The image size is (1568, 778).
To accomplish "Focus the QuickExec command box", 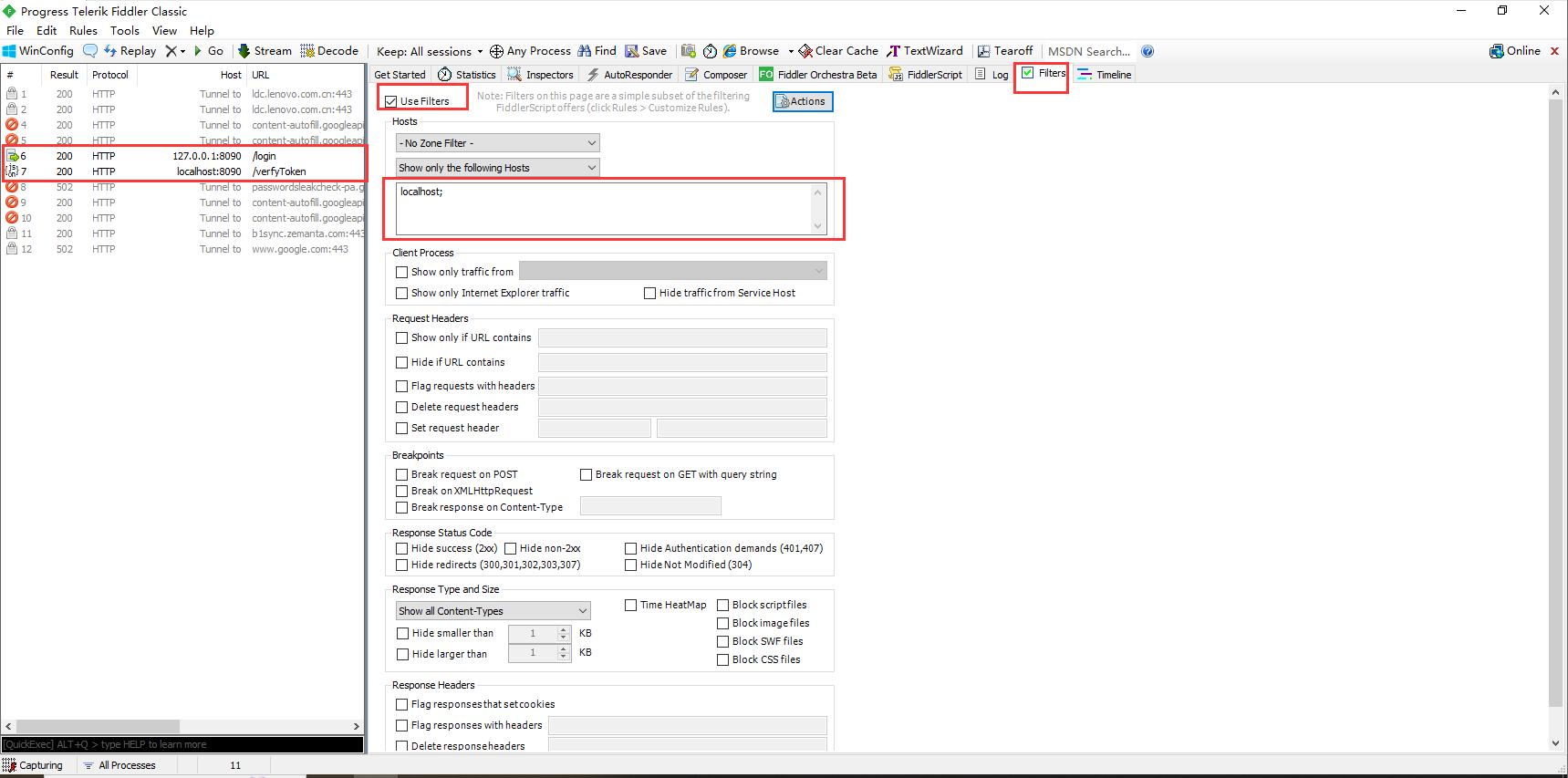I will (182, 744).
